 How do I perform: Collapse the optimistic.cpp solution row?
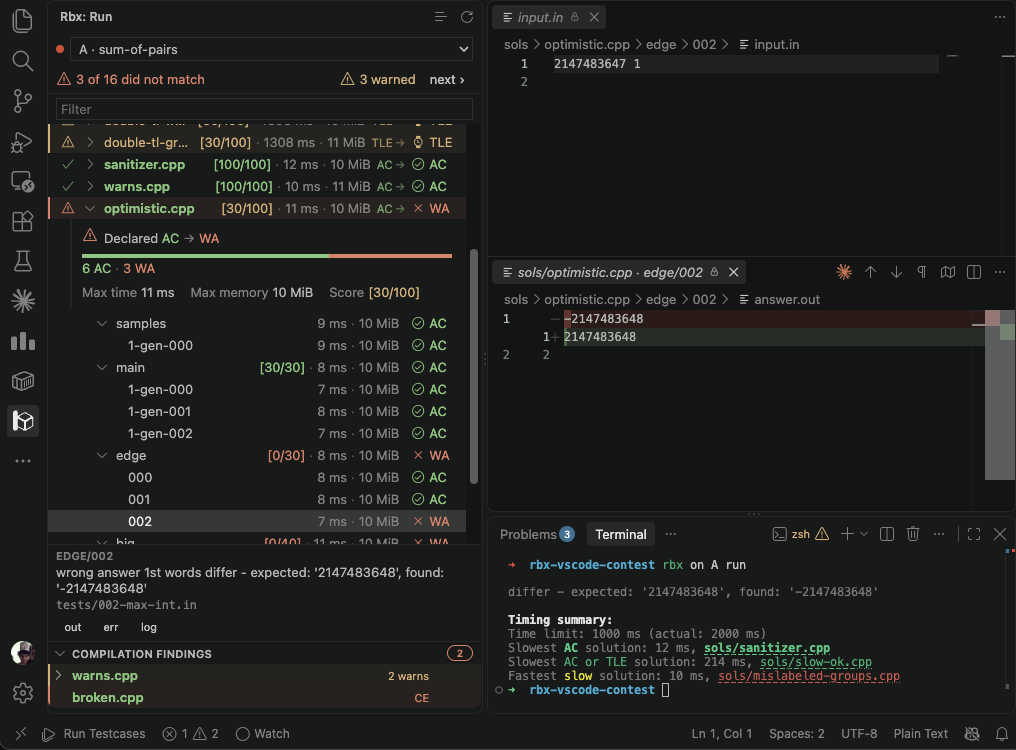(x=90, y=209)
